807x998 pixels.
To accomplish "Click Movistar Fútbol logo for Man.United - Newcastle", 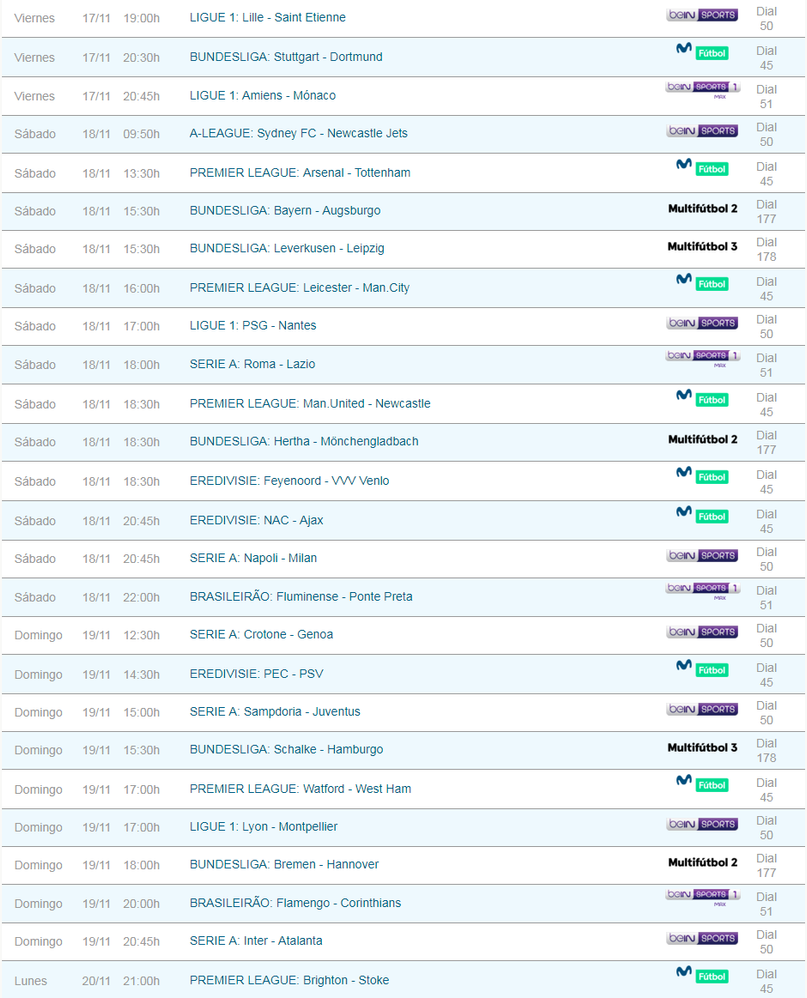I will pyautogui.click(x=703, y=398).
